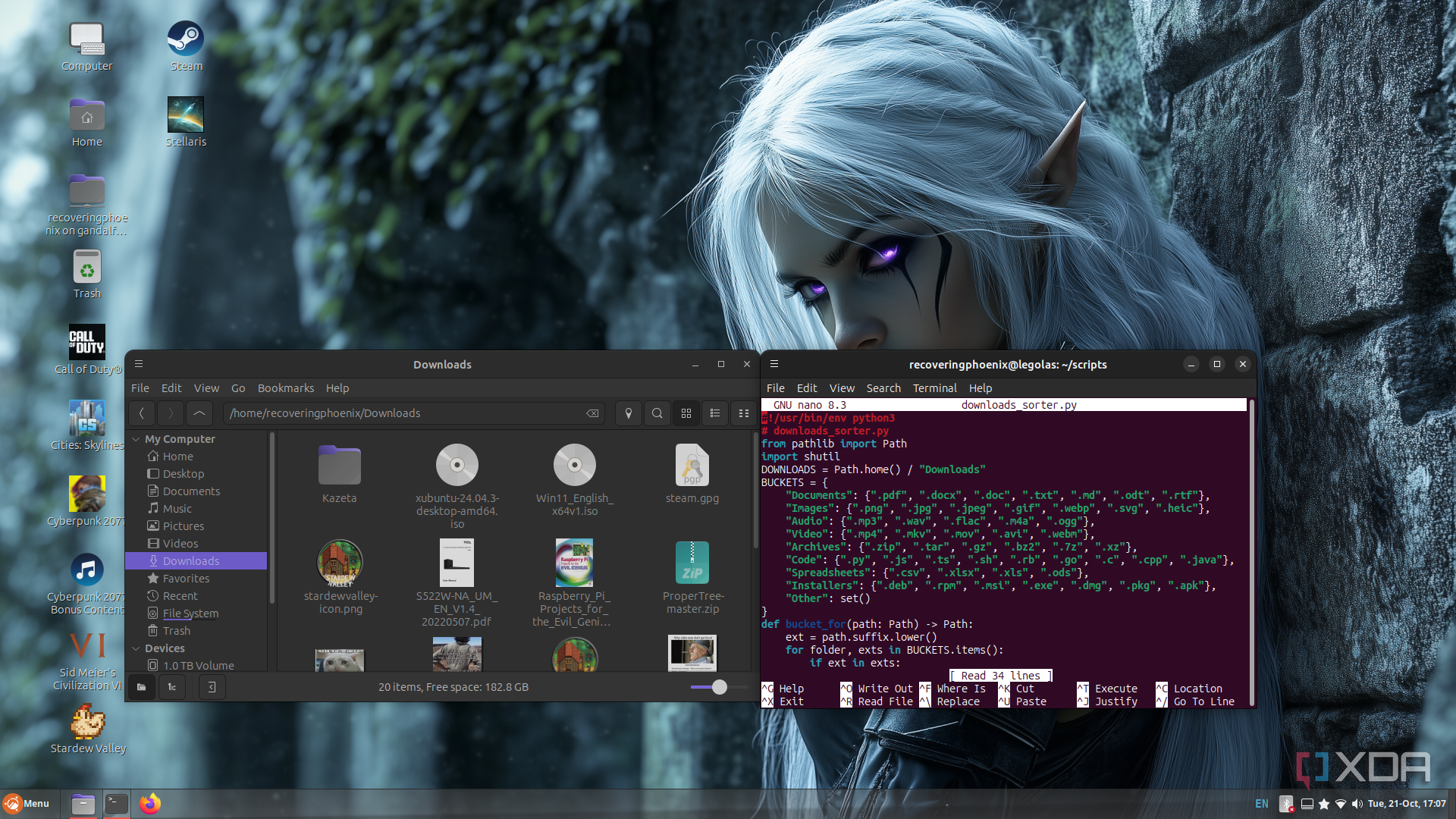Open the network indicator in the system tray
The image size is (1456, 819).
(1340, 804)
